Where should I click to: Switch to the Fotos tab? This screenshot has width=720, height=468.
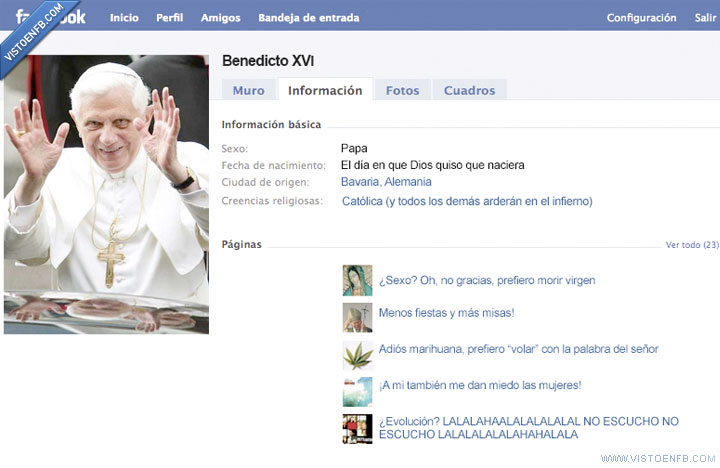[402, 90]
